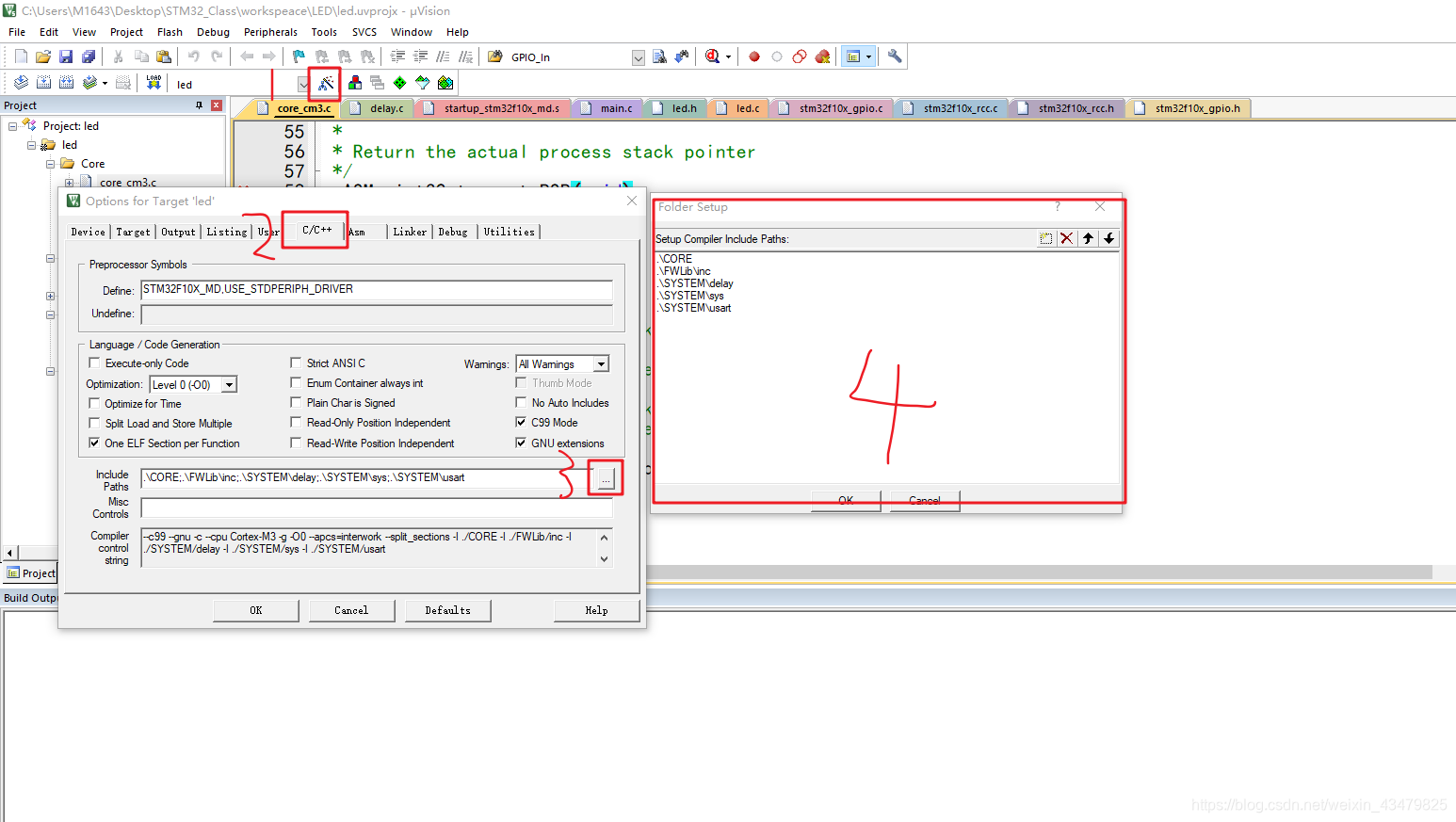The width and height of the screenshot is (1456, 822).
Task: Click Move Down arrow in Folder Setup
Action: pos(1109,238)
